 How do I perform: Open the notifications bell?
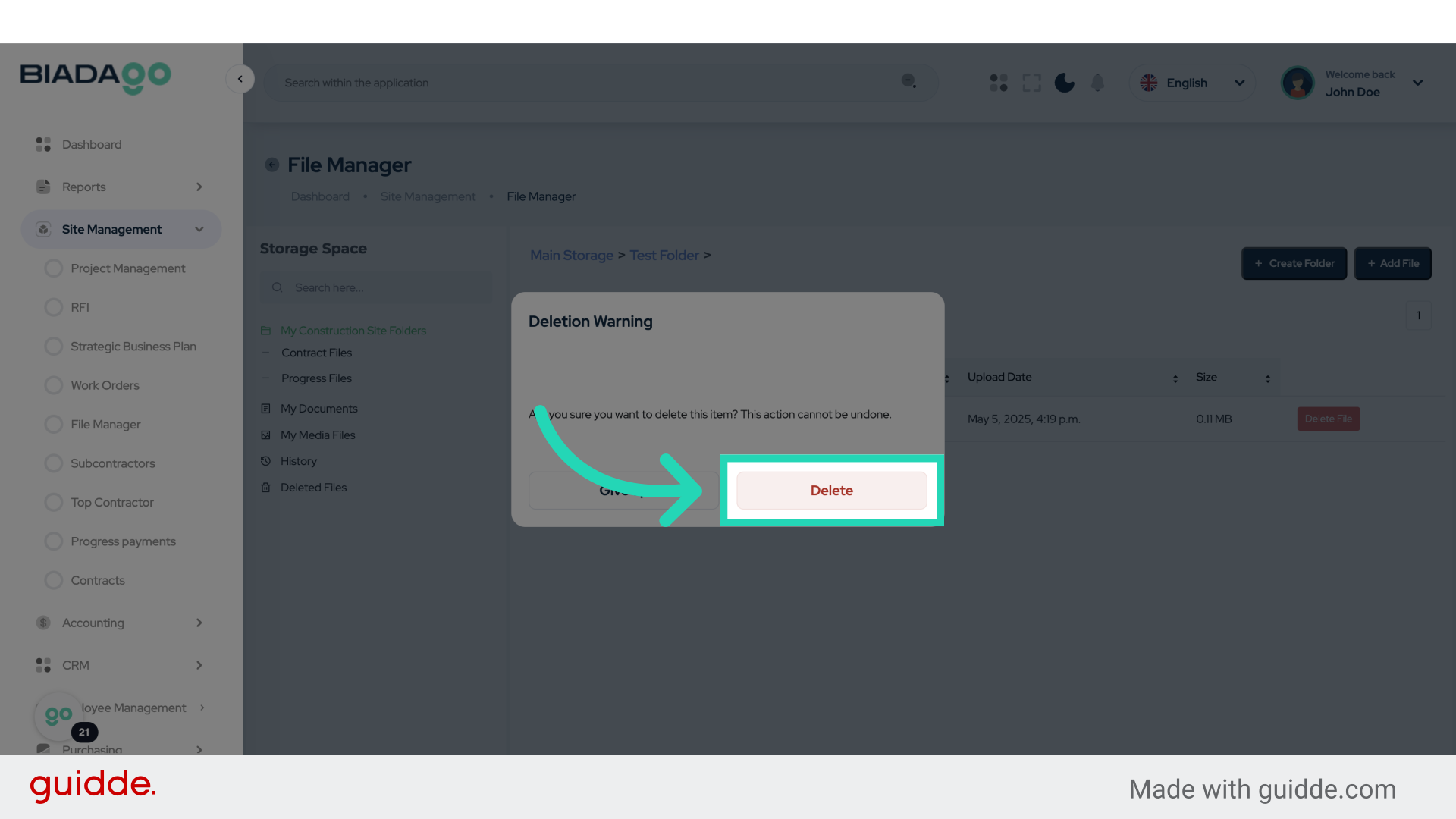click(1097, 83)
